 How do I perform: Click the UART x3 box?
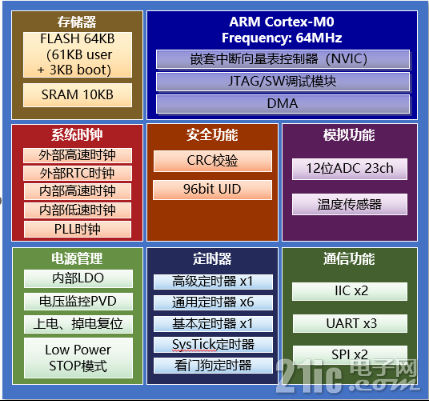pyautogui.click(x=350, y=323)
